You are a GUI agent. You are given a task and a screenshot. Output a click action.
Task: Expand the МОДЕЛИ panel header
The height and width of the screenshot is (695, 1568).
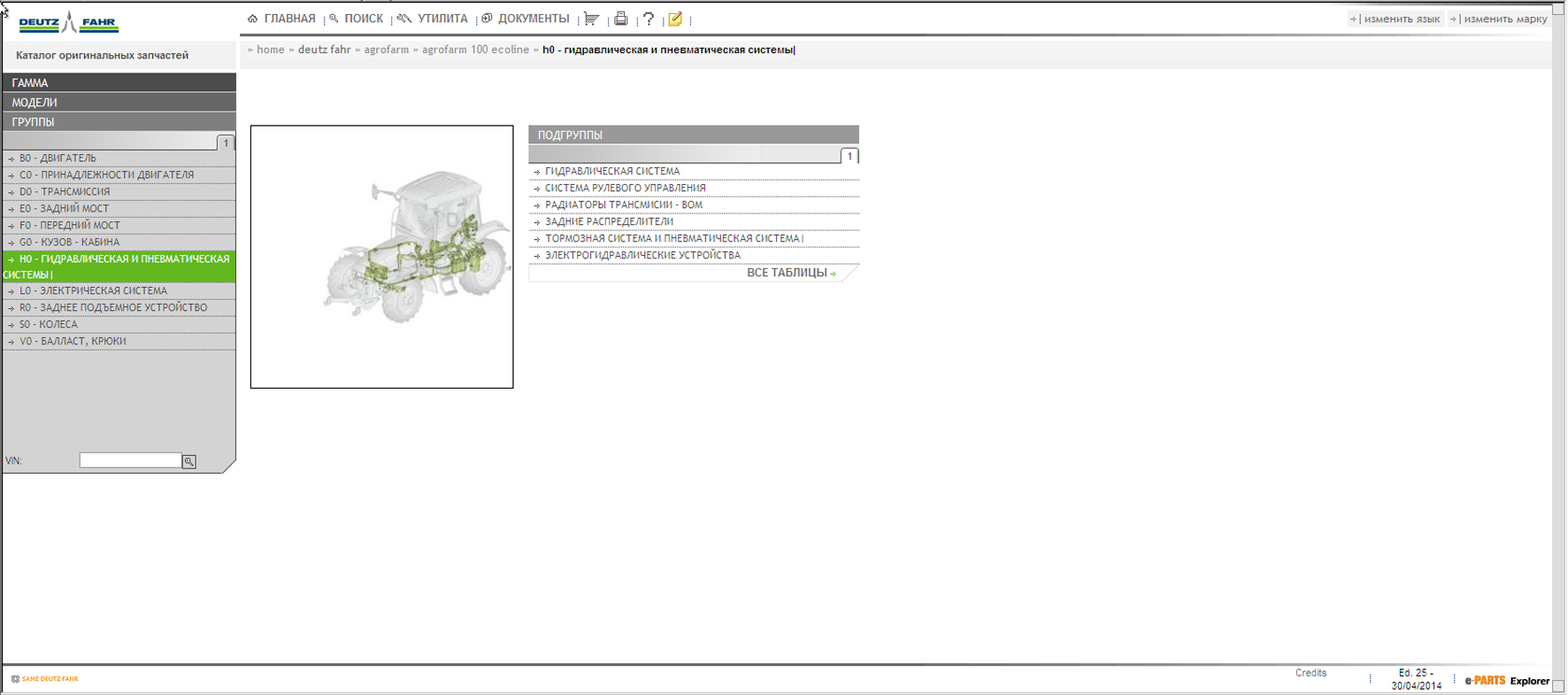tap(119, 102)
